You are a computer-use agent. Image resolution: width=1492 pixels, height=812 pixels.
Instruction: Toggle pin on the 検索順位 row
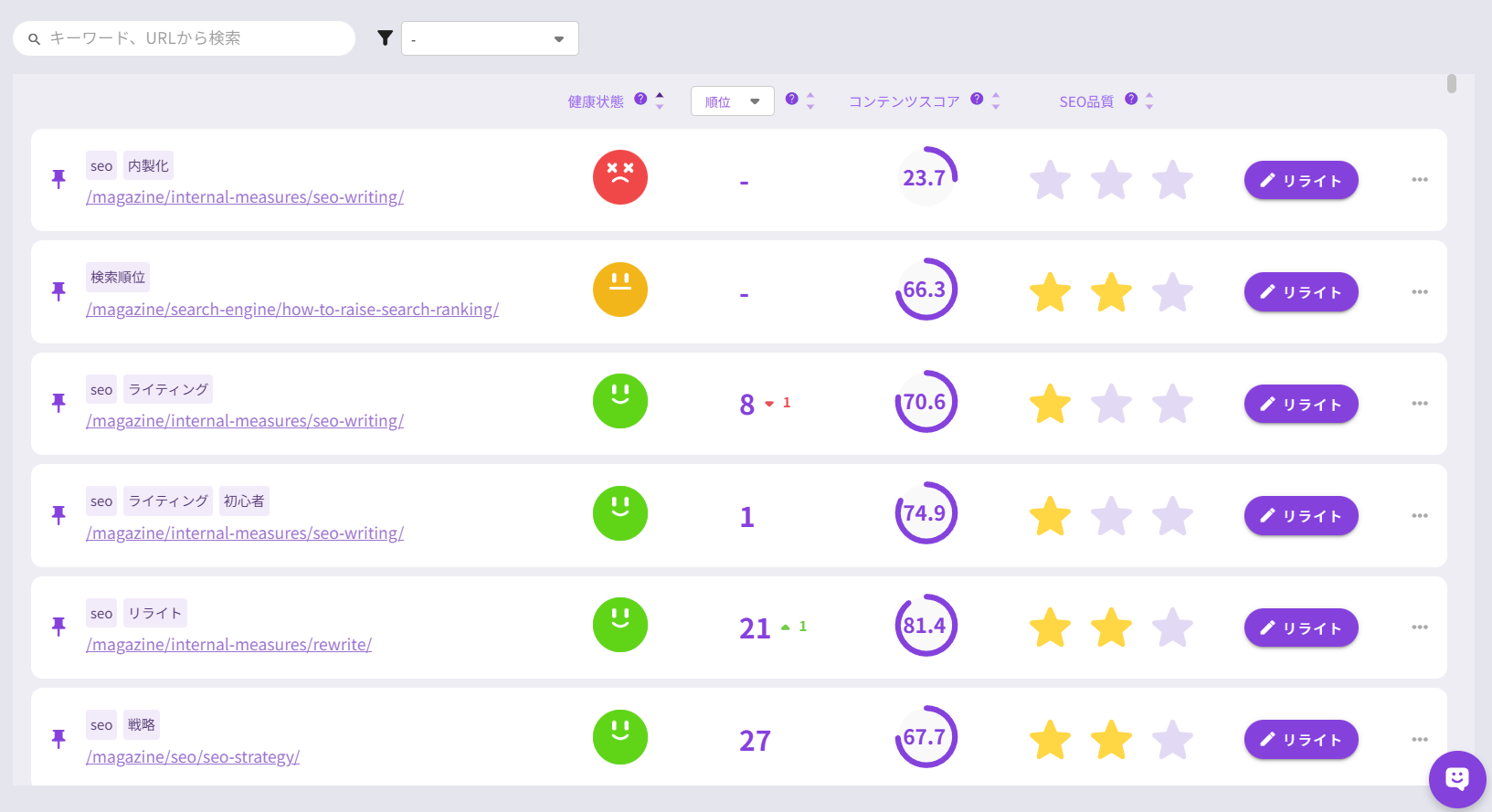(x=58, y=291)
